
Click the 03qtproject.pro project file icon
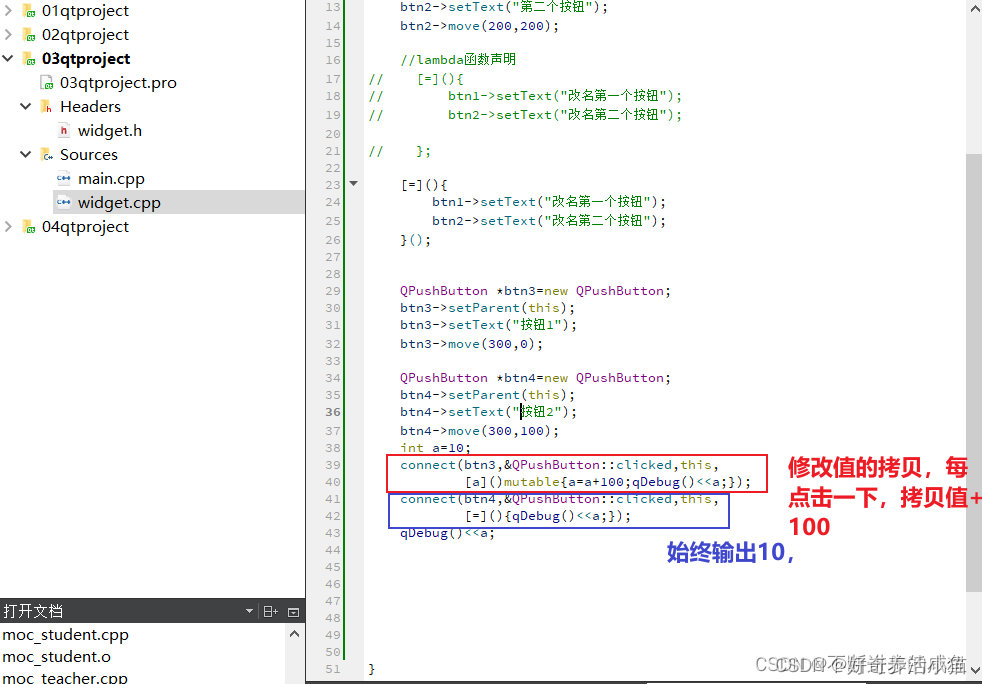tap(46, 82)
